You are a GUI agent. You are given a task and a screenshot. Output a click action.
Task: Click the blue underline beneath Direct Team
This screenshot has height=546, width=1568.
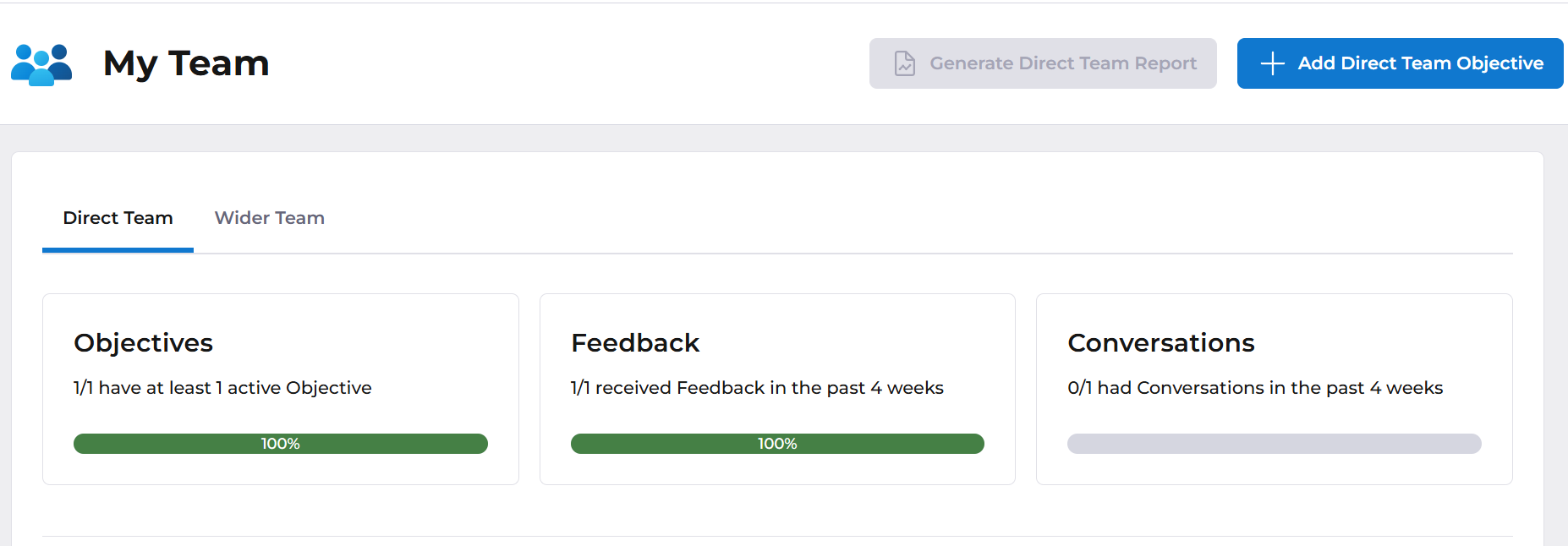118,250
